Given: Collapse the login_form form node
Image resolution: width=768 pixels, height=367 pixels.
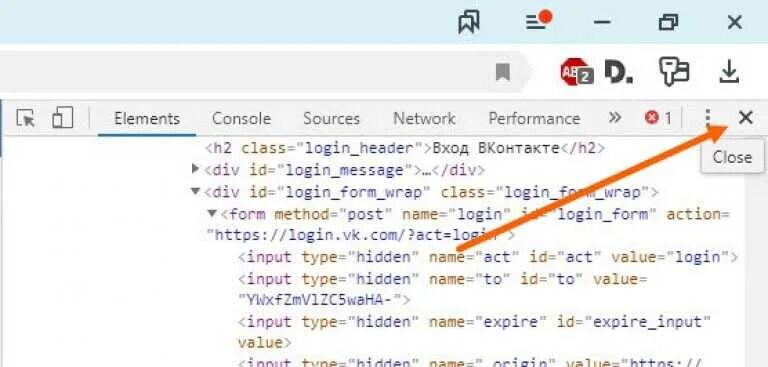Looking at the screenshot, I should coord(212,213).
